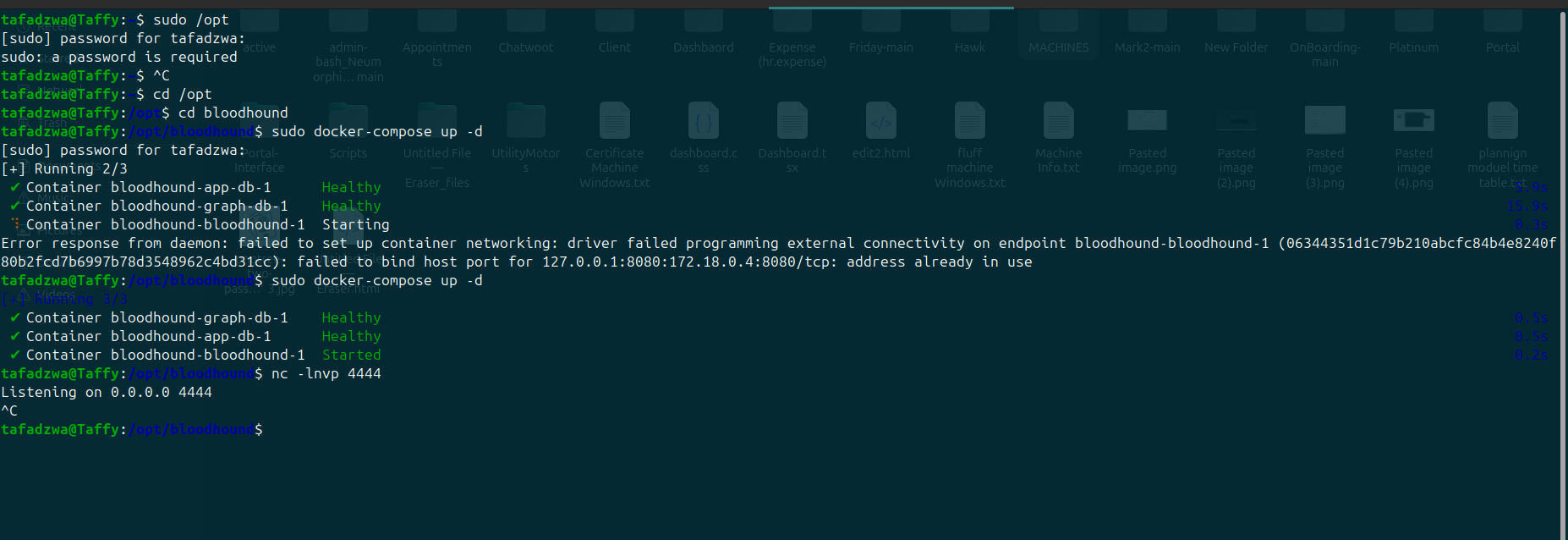Open edit2.html file icon in file manager
This screenshot has width=1568, height=540.
[881, 120]
